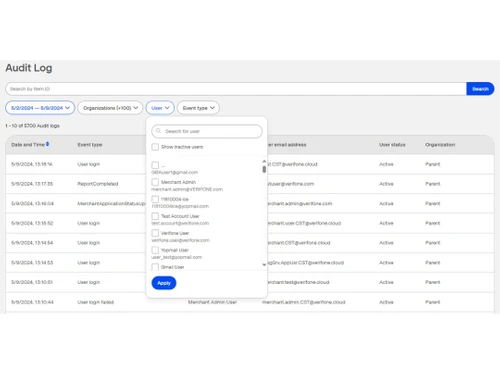Click the user_test@yopmail.com email text

click(x=177, y=257)
